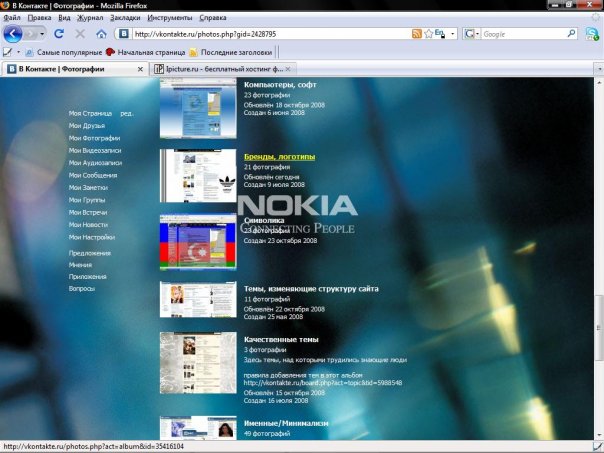Open the Последние заголовки feed bookmark

[231, 52]
